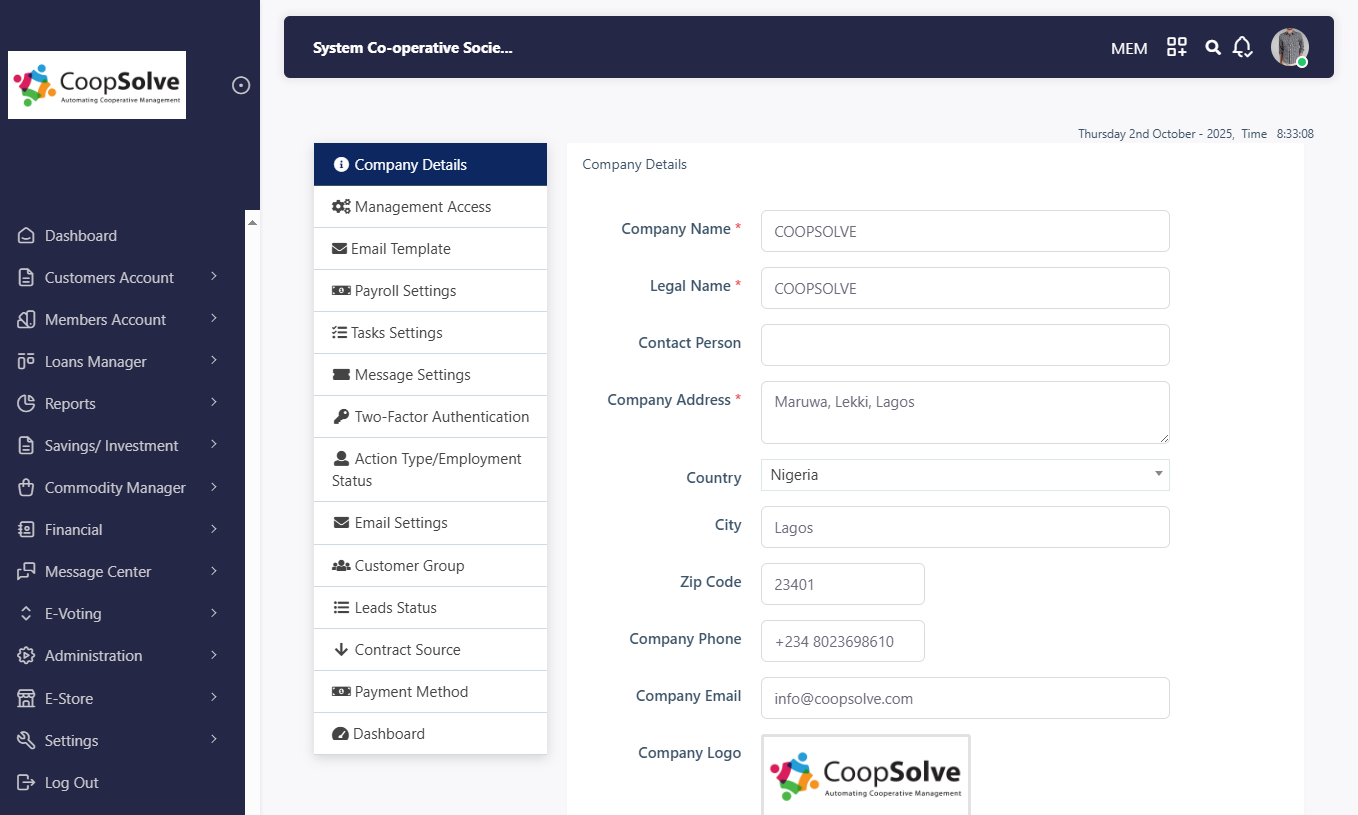The width and height of the screenshot is (1358, 815).
Task: Click the Dashboard home icon in sidebar
Action: click(26, 236)
